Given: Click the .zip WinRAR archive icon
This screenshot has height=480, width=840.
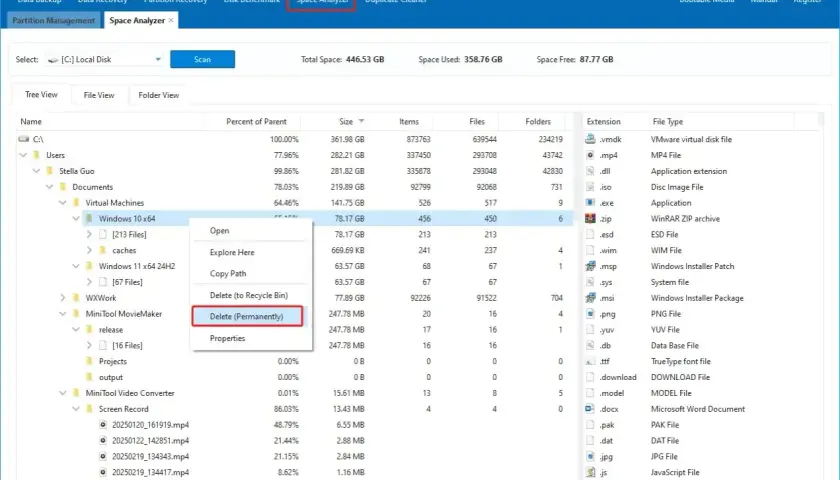Looking at the screenshot, I should 590,219.
